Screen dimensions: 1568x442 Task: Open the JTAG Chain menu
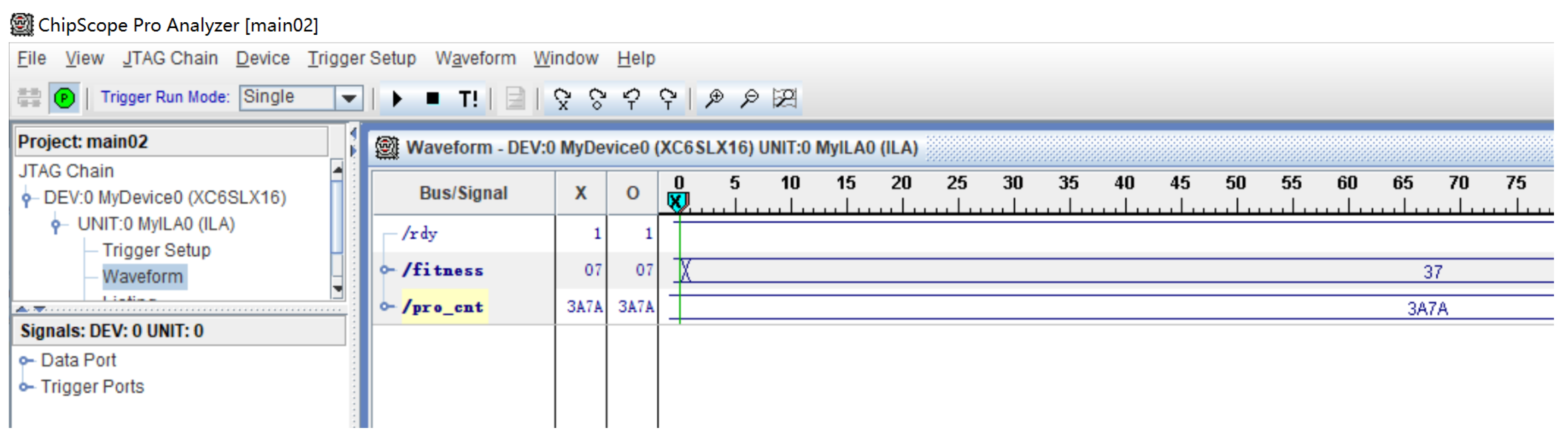[170, 59]
